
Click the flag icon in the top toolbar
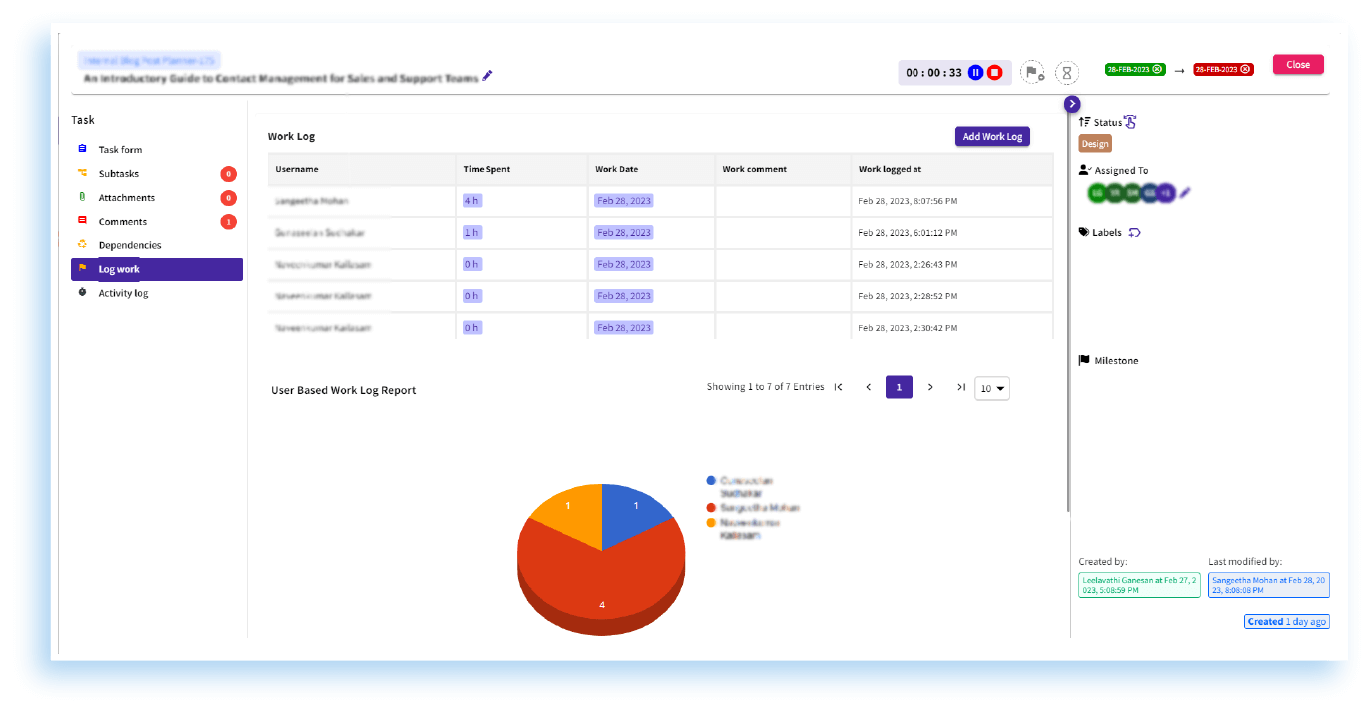click(1032, 72)
